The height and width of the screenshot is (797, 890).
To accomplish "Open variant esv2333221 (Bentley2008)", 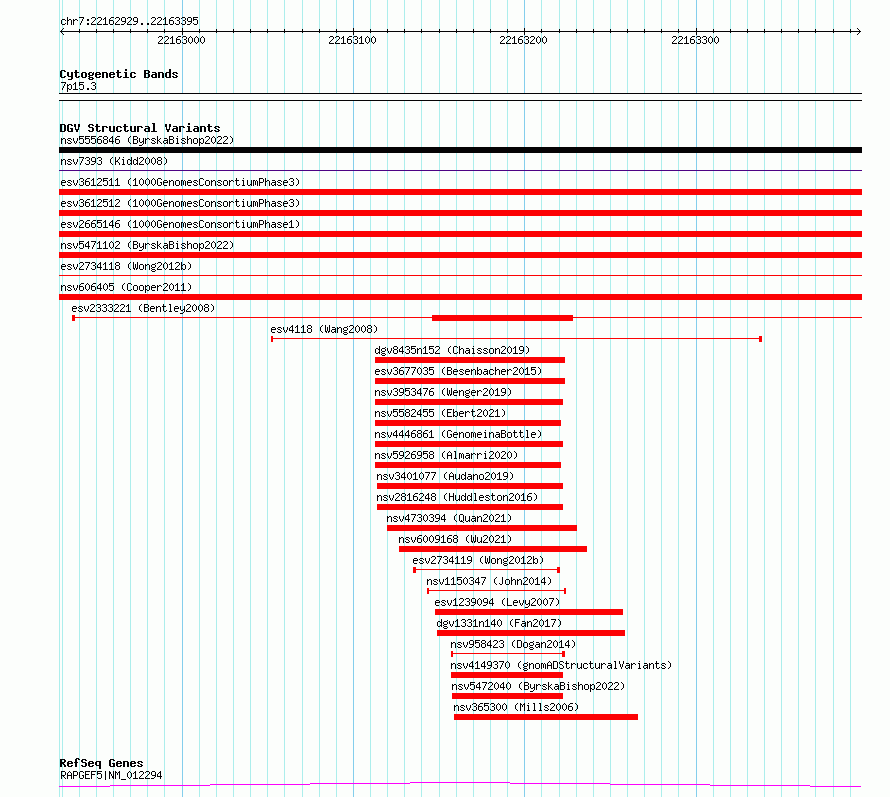I will (x=143, y=308).
